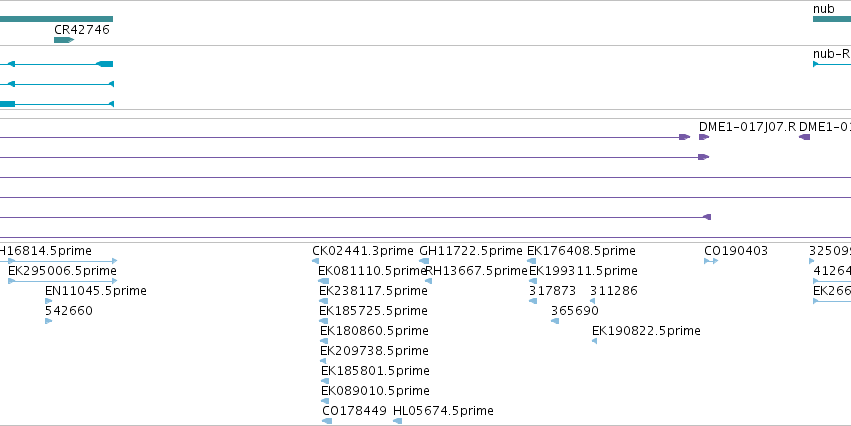Select the 317873 arrow glyph
The image size is (851, 426).
[533, 301]
